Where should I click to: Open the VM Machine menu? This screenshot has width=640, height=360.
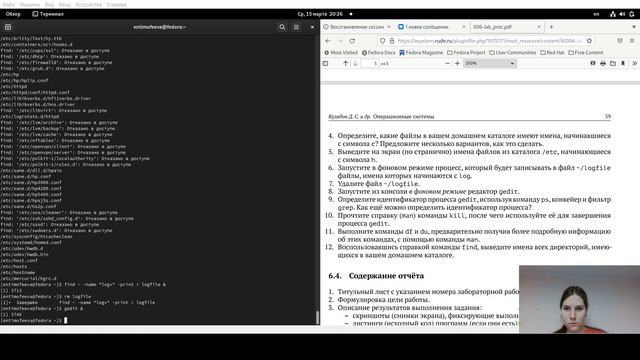tap(30, 4)
